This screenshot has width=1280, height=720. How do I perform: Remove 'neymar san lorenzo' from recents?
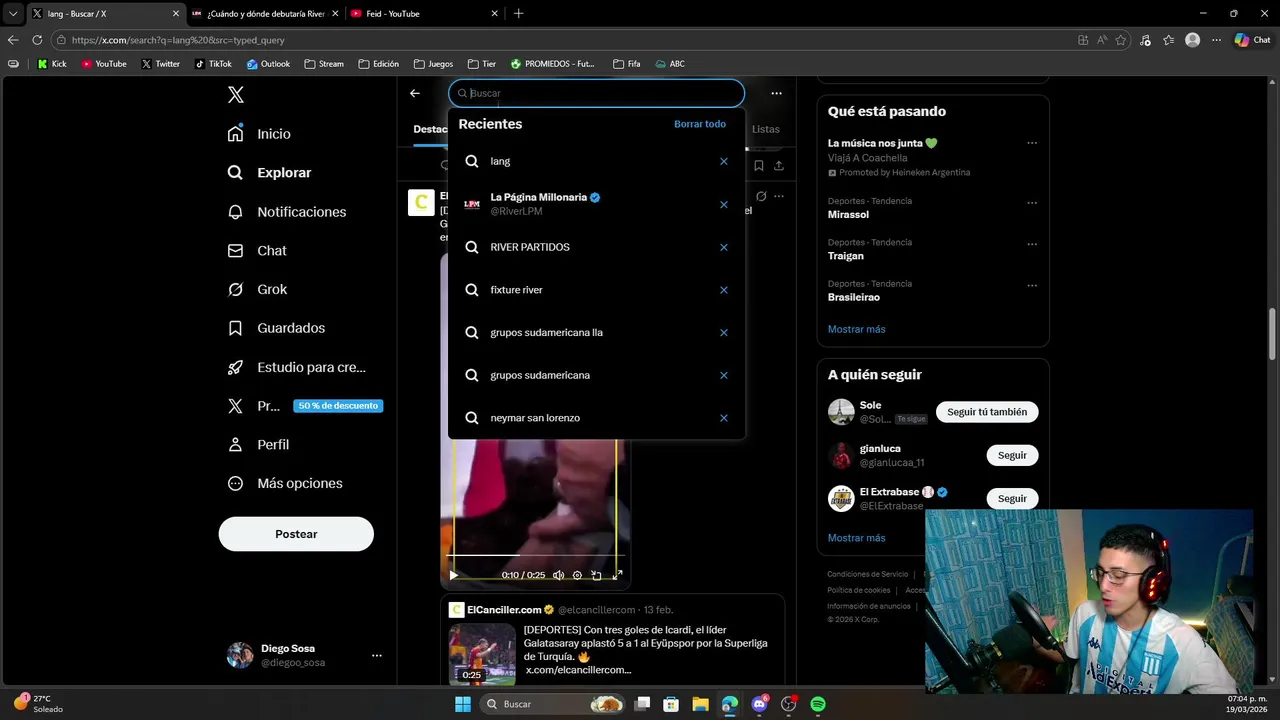tap(724, 418)
